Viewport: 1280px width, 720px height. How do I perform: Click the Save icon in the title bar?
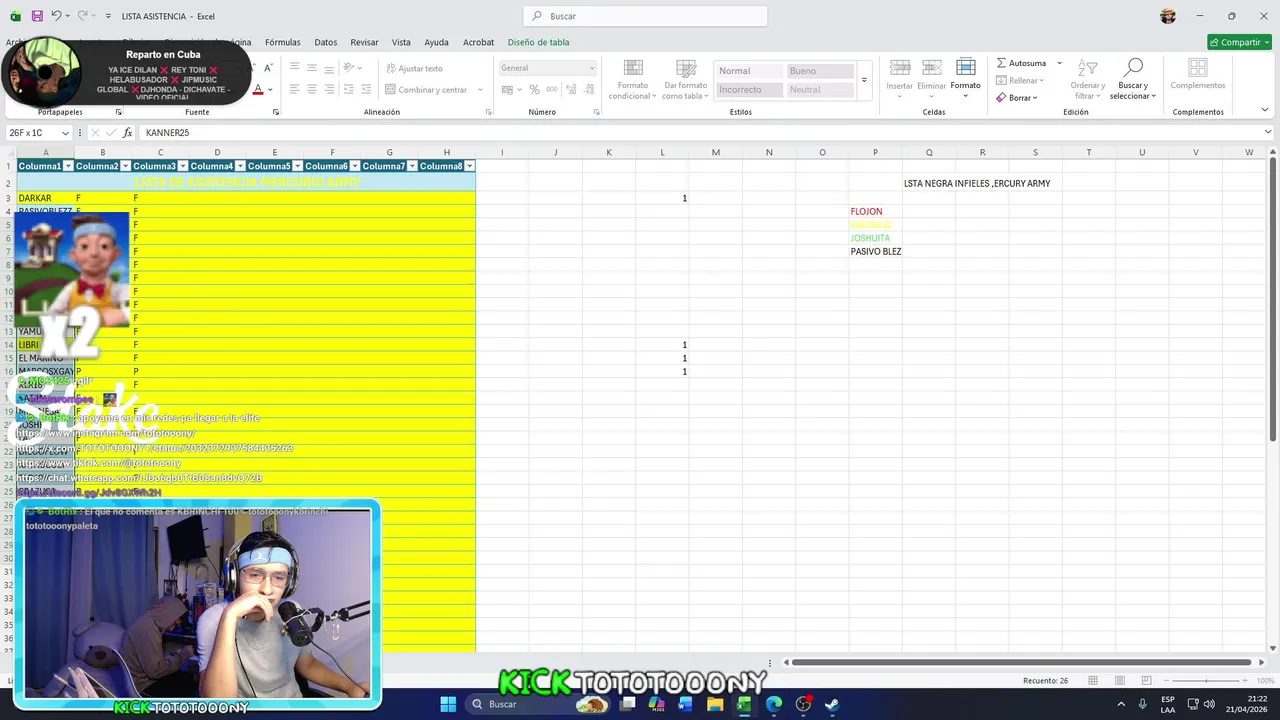(37, 16)
